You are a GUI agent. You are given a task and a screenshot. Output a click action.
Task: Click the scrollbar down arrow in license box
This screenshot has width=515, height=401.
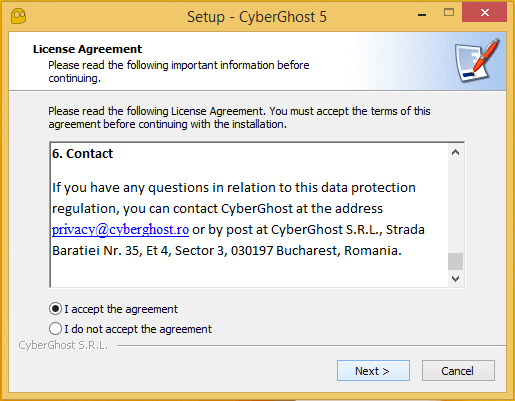click(x=455, y=278)
